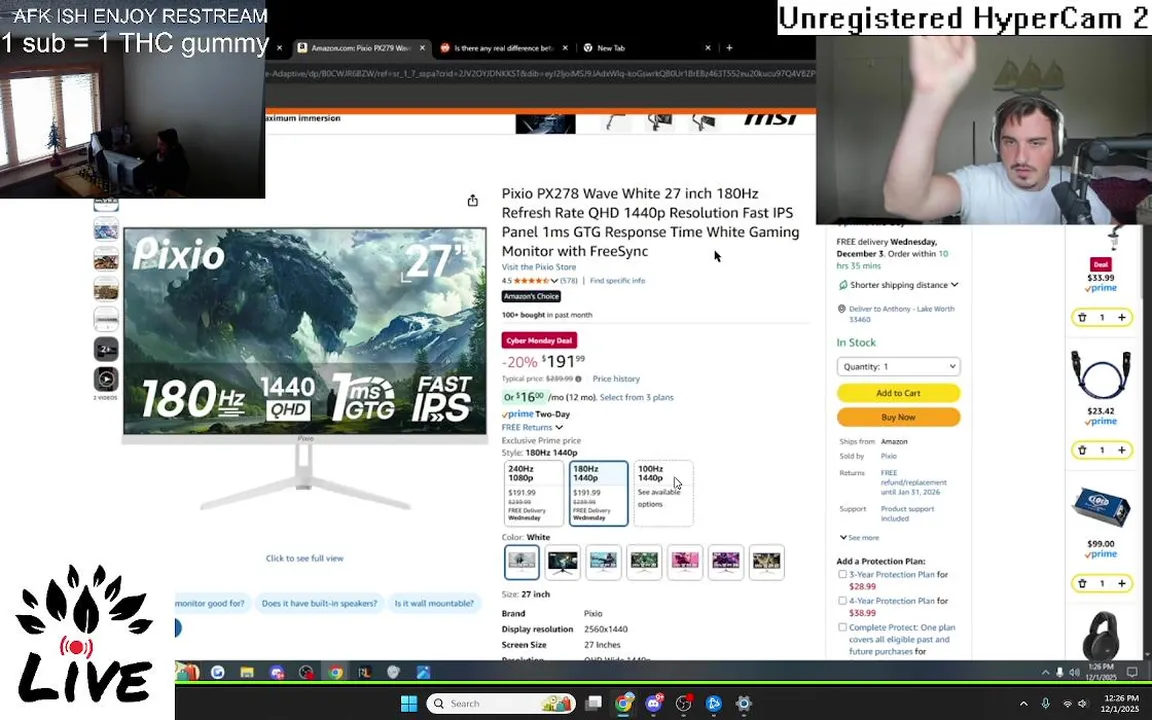Viewport: 1152px width, 720px height.
Task: Delete the $23.42 cable from the cart sidebar
Action: [x=1082, y=450]
